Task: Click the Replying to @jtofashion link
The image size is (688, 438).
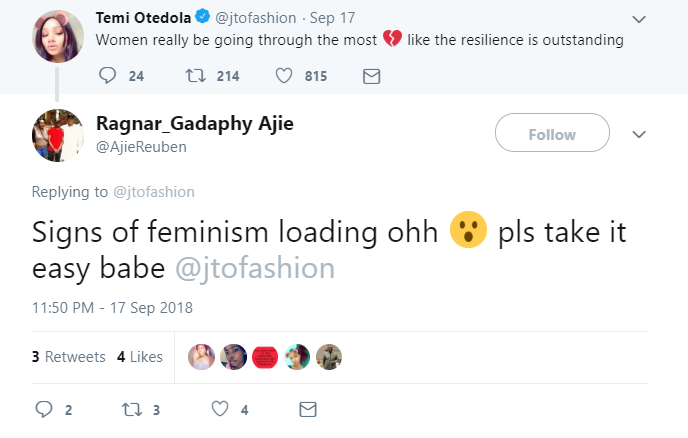Action: tap(154, 191)
